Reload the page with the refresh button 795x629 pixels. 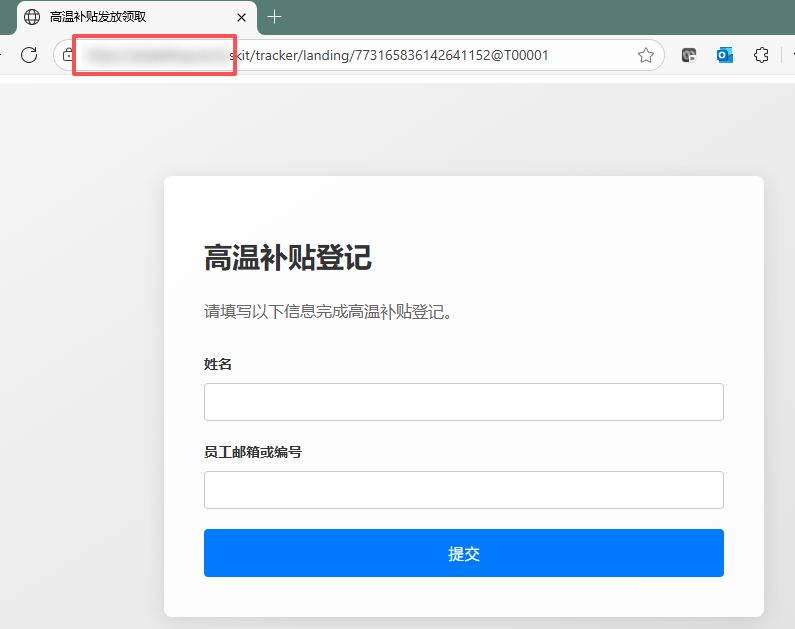coord(29,55)
